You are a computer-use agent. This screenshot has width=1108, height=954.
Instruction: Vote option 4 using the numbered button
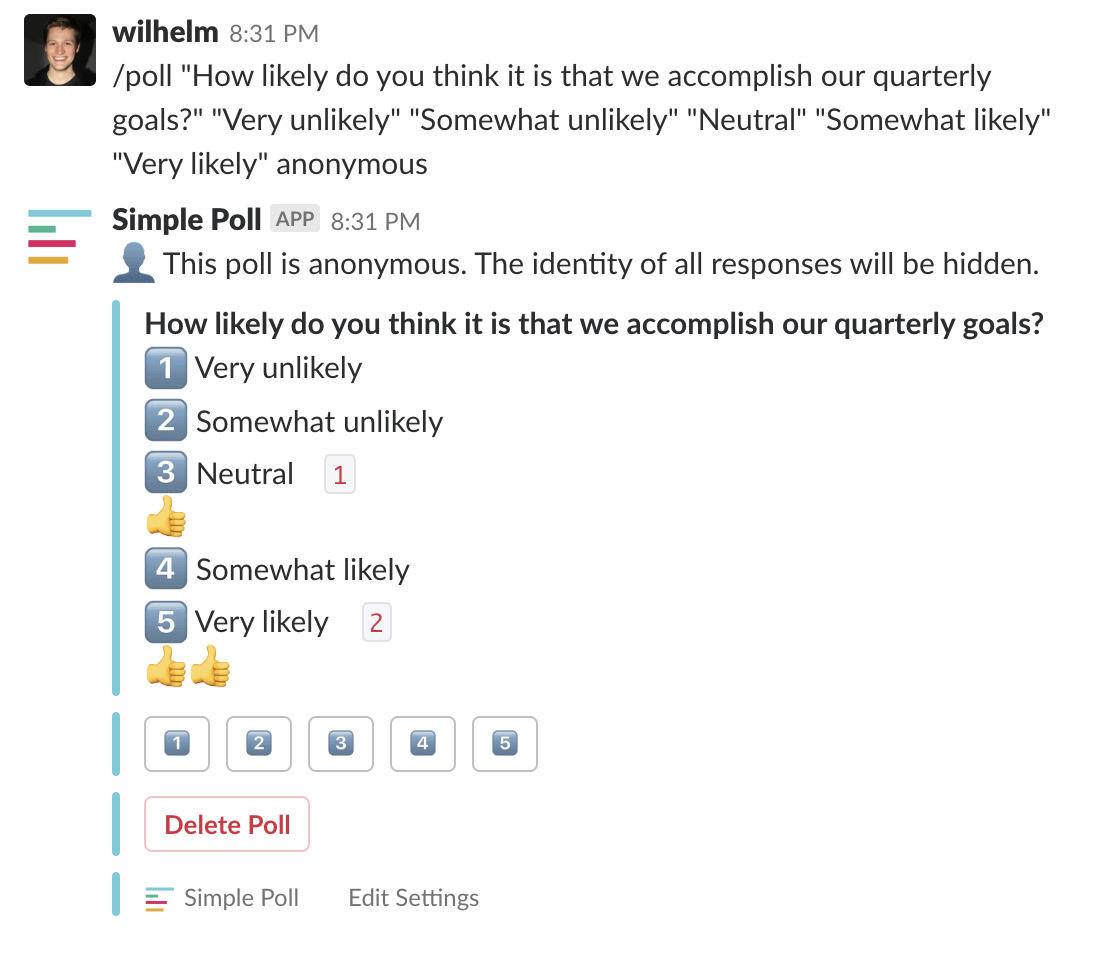point(423,744)
